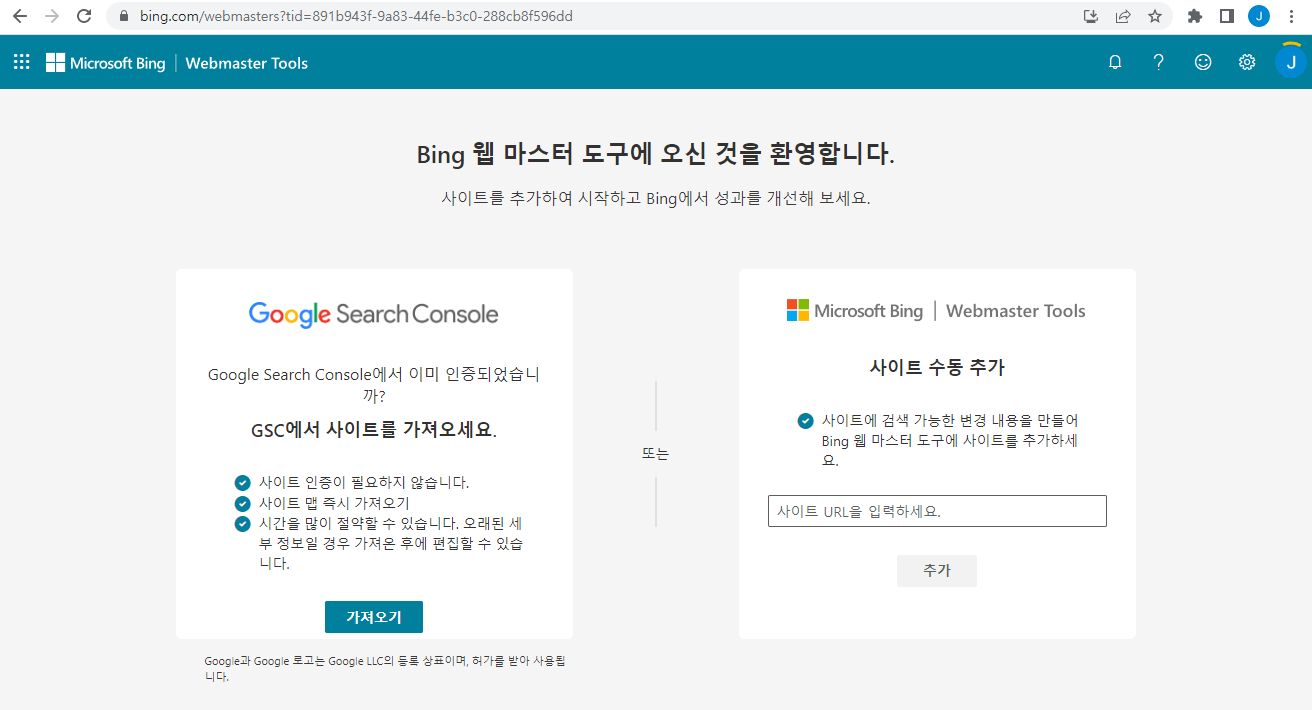Screen dimensions: 1312x710
Task: Click the browser sidebar panel icon
Action: point(1228,16)
